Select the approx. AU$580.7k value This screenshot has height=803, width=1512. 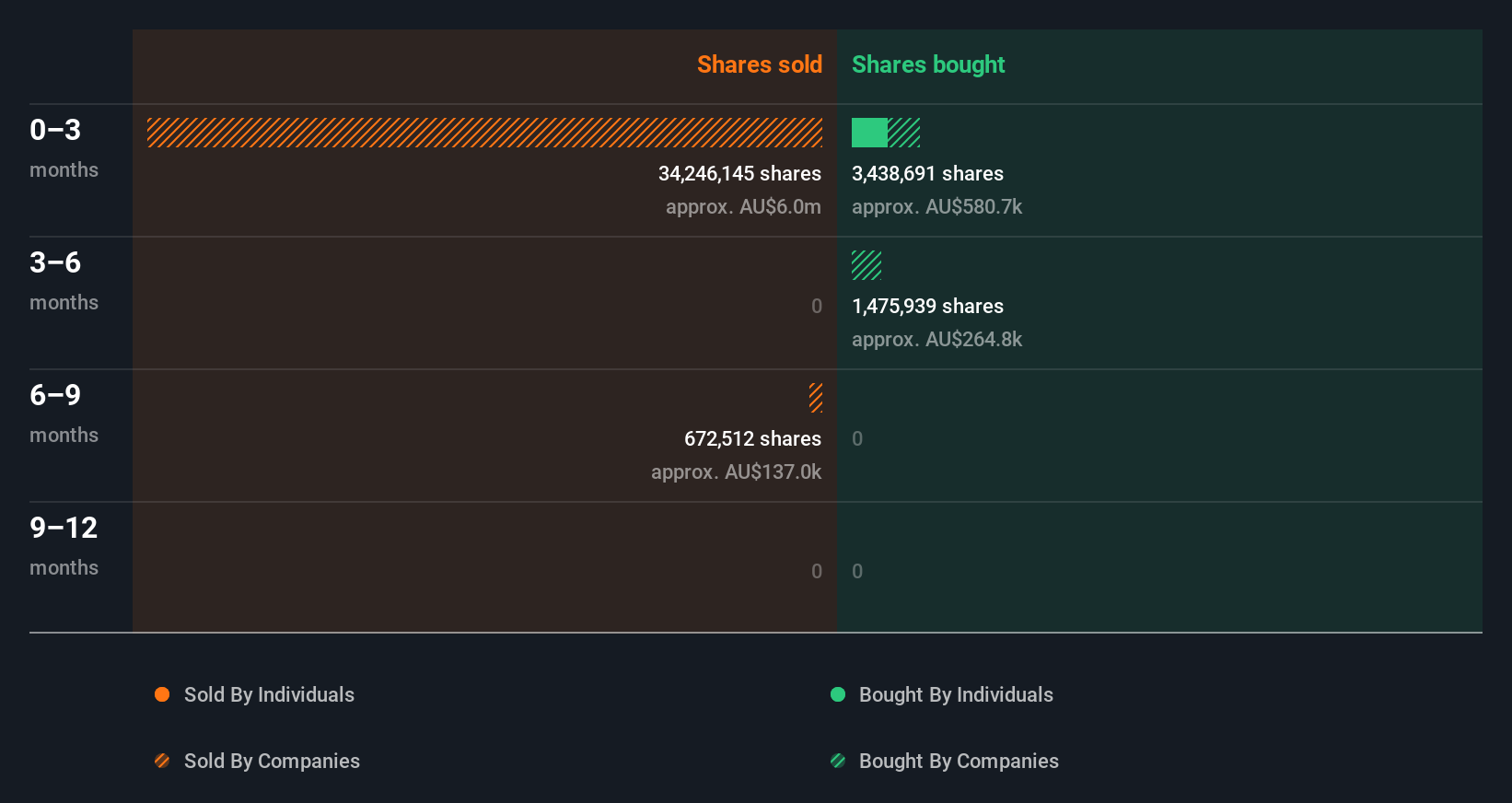[x=936, y=206]
